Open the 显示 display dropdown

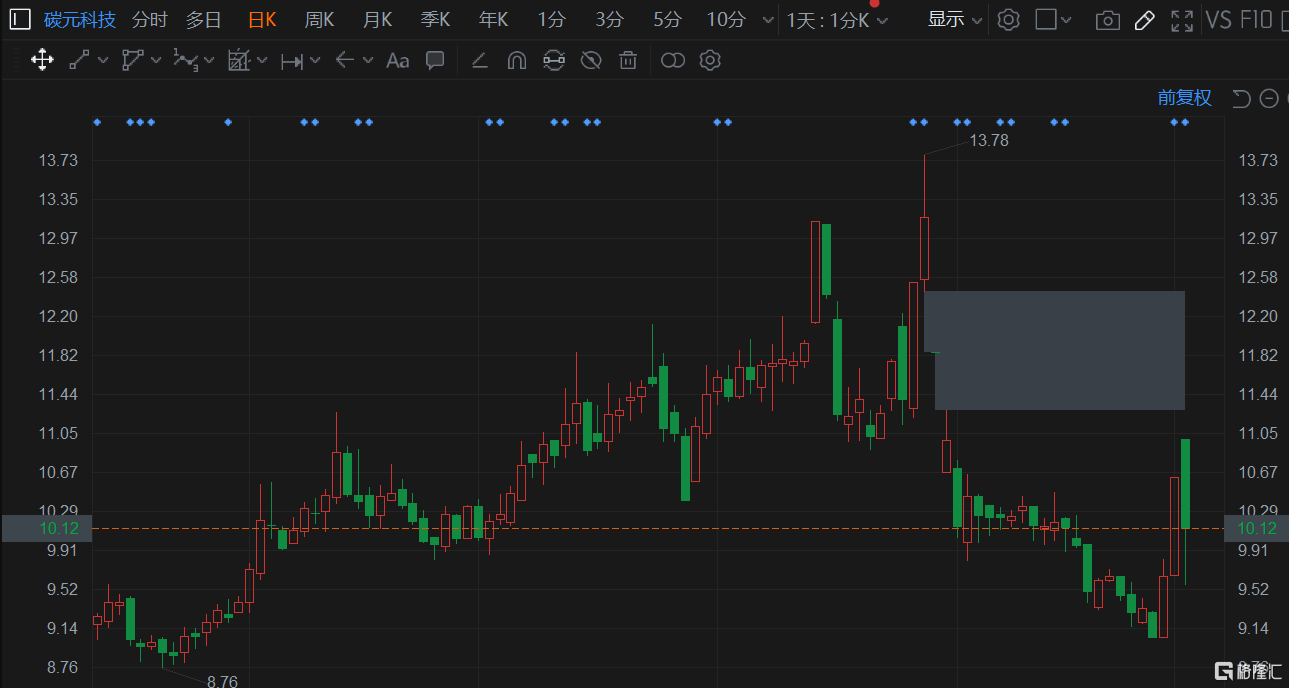(955, 20)
